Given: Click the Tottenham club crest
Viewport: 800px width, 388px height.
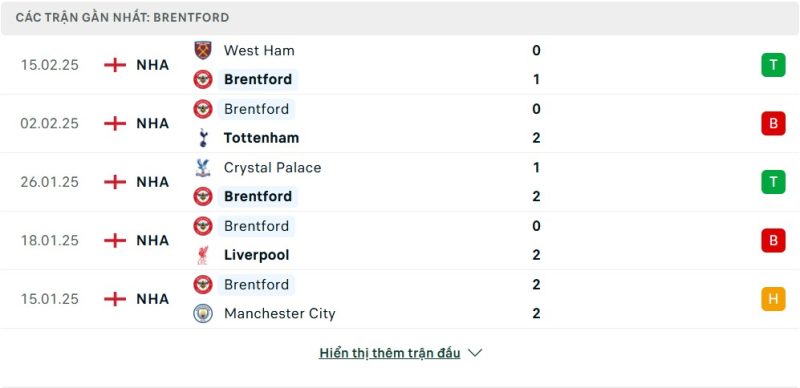Looking at the screenshot, I should [x=203, y=138].
